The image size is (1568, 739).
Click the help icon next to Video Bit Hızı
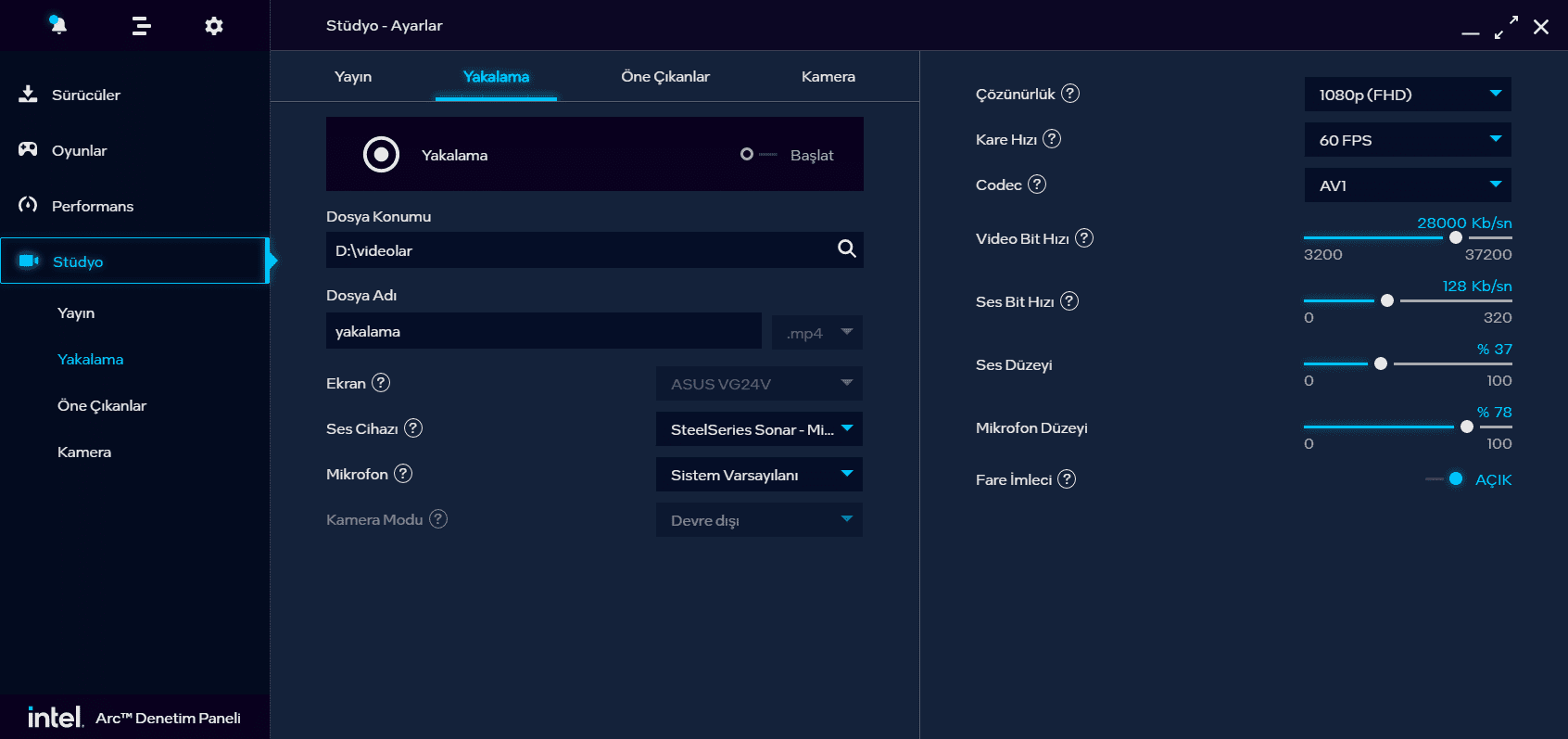click(1084, 238)
